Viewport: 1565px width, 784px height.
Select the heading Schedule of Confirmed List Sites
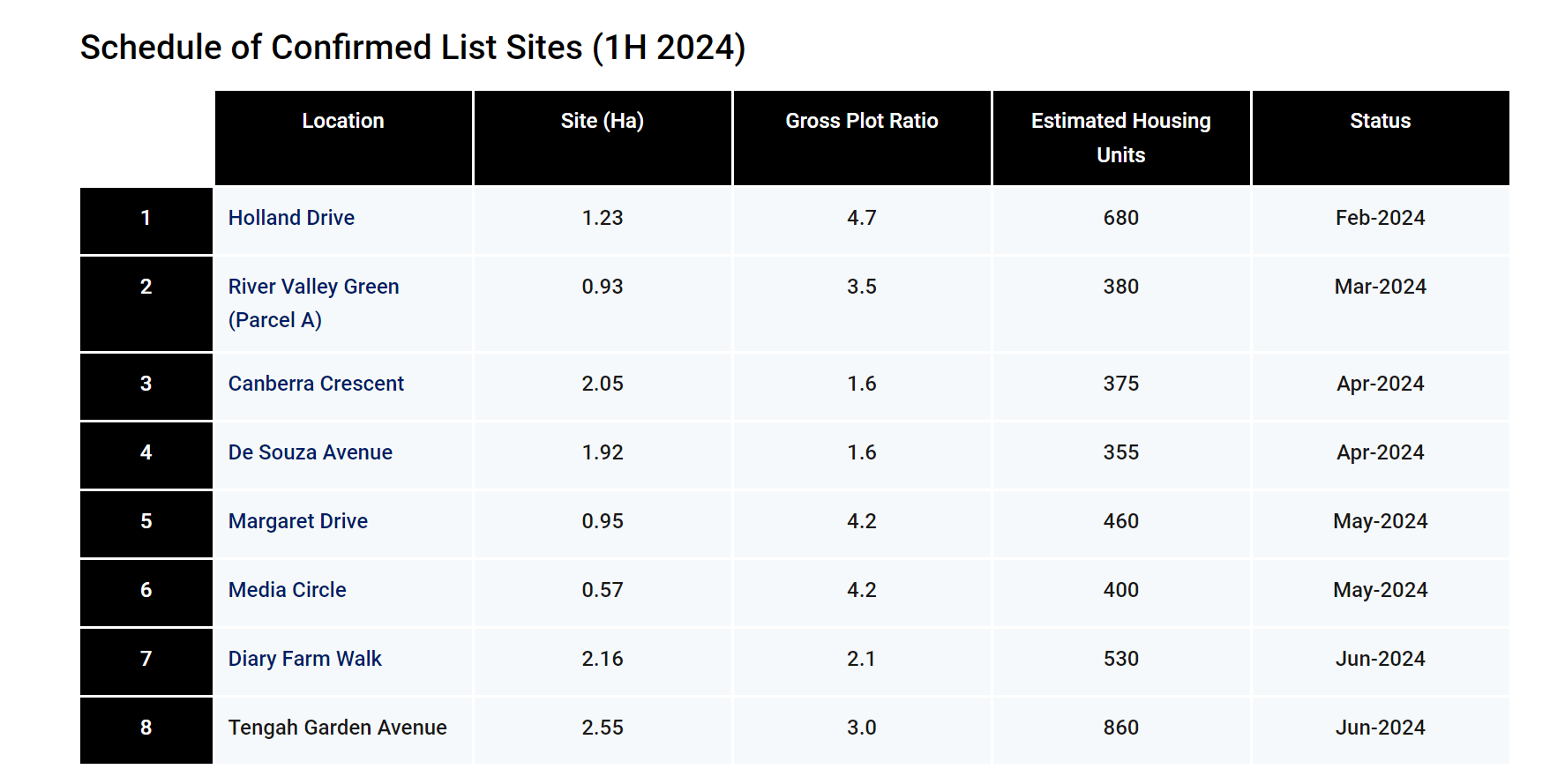[x=413, y=48]
